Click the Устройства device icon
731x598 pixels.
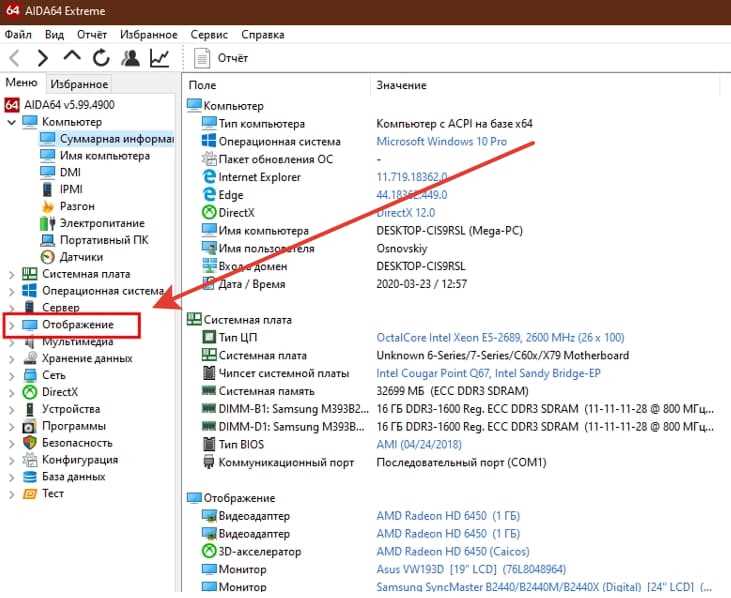pos(30,409)
